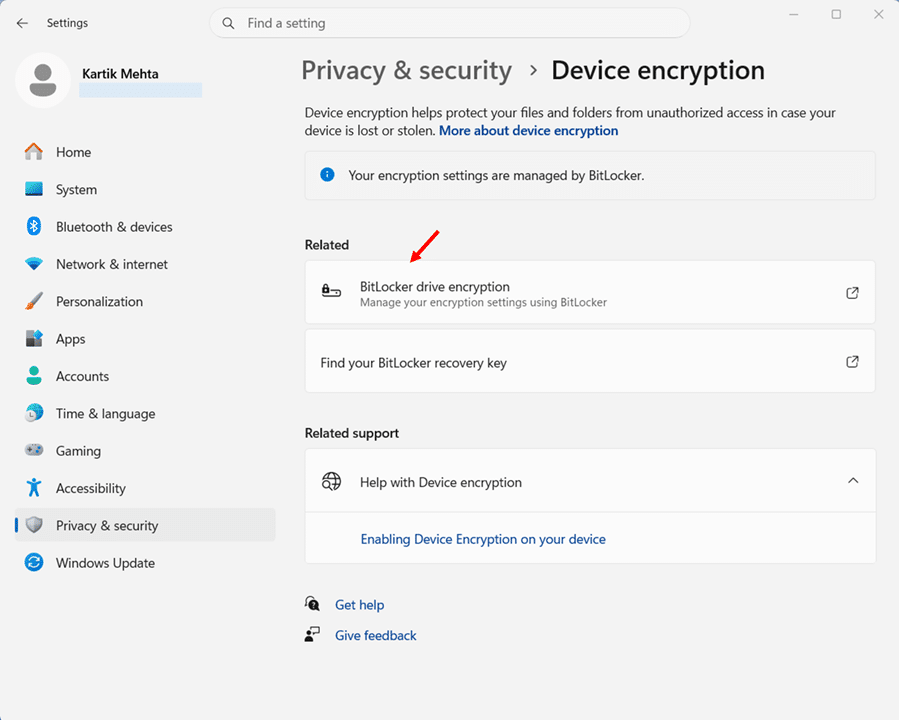This screenshot has height=720, width=899.
Task: Open the Home settings page
Action: coord(73,152)
